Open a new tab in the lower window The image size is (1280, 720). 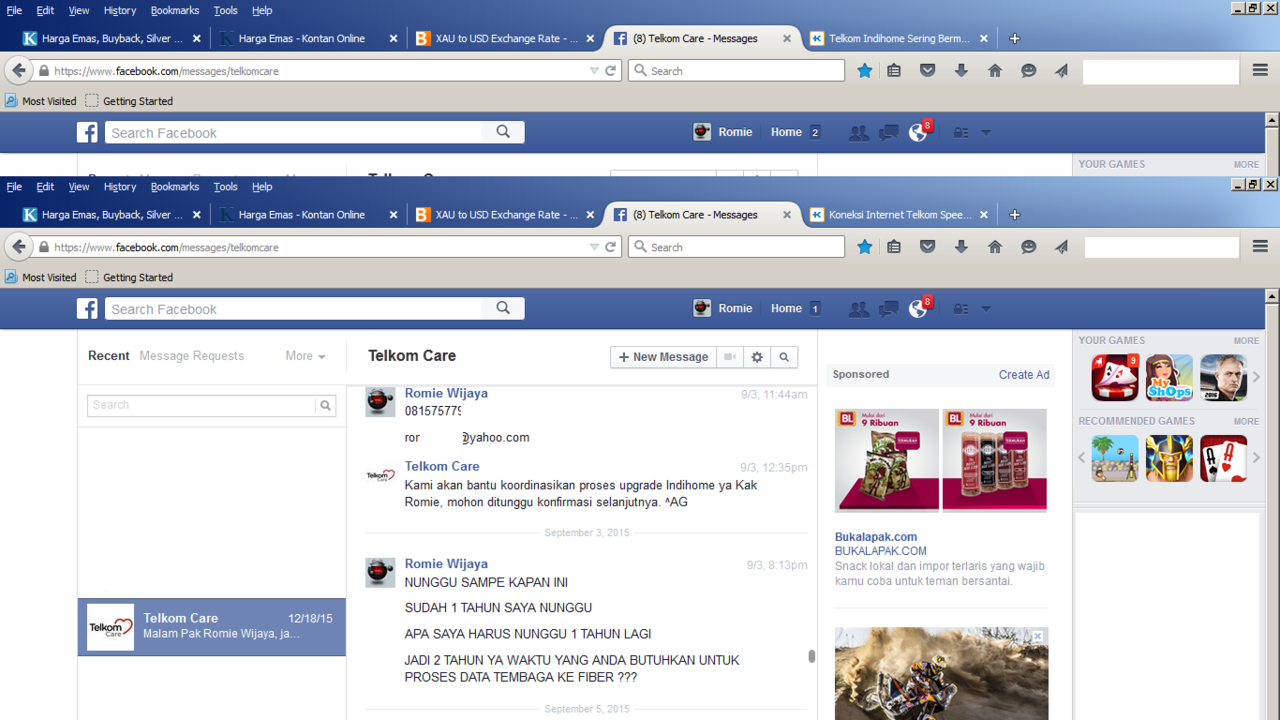coord(1015,215)
